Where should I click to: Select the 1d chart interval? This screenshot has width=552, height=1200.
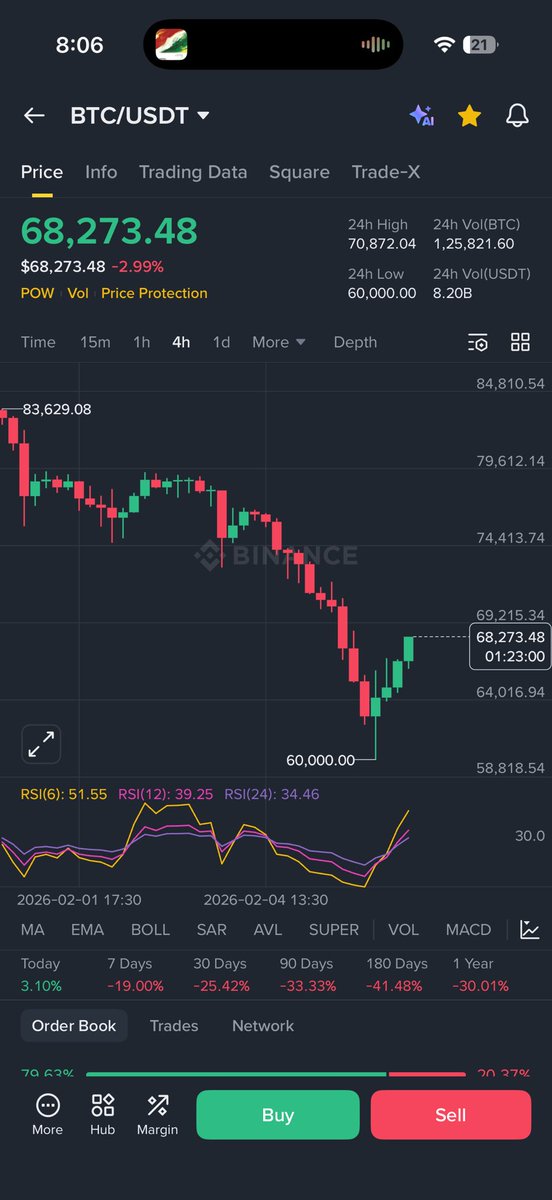coord(221,342)
